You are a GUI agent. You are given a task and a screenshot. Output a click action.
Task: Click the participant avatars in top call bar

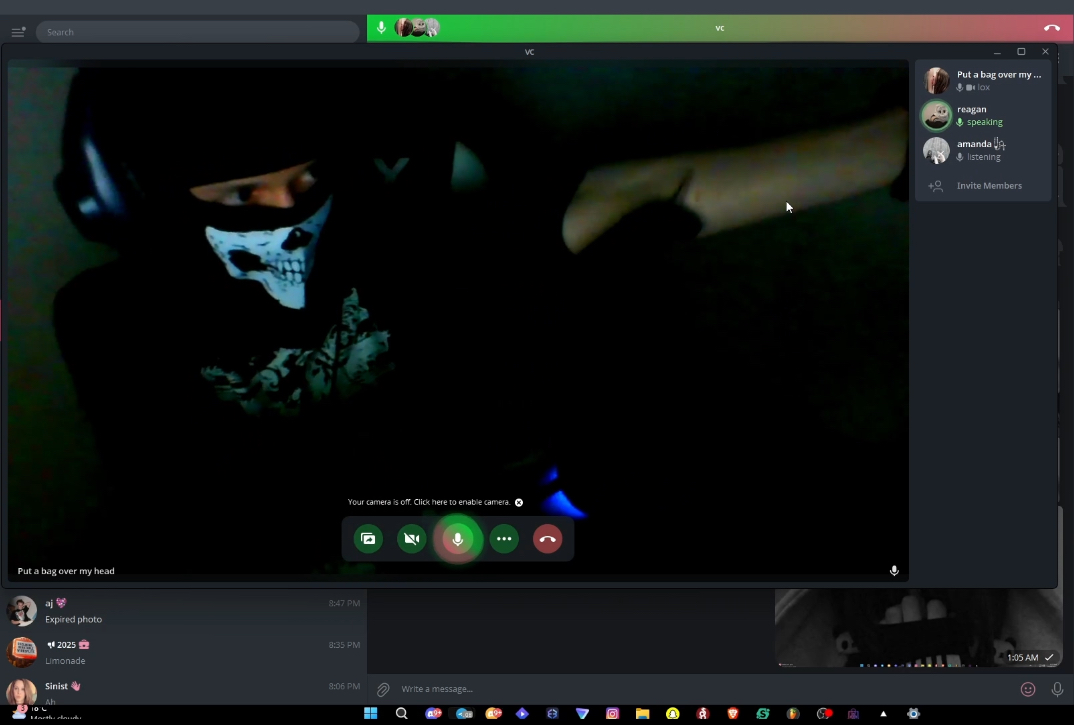coord(417,28)
